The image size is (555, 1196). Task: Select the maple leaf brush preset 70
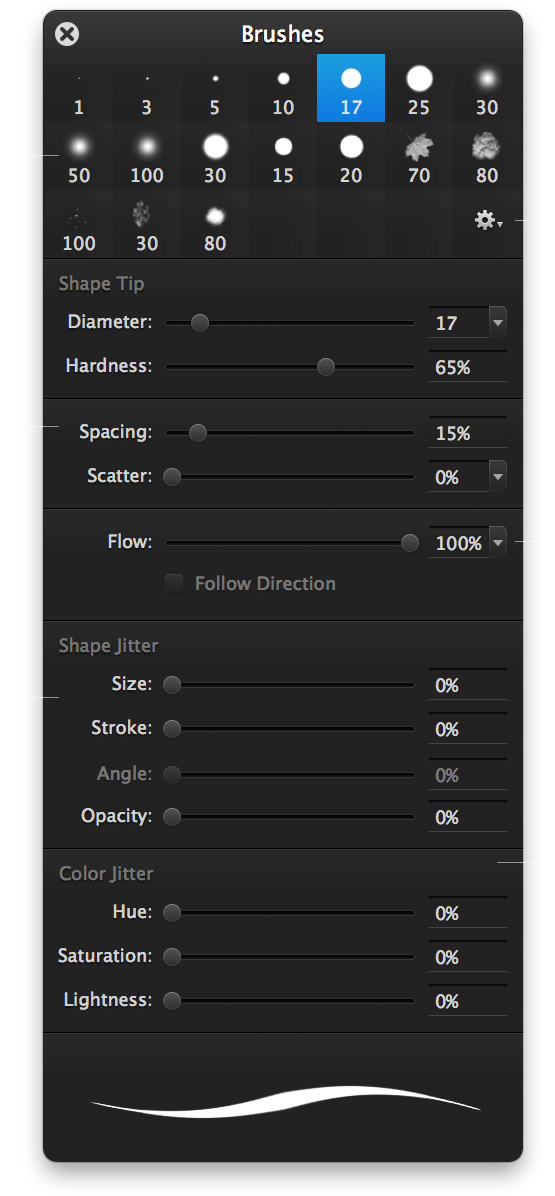click(419, 156)
